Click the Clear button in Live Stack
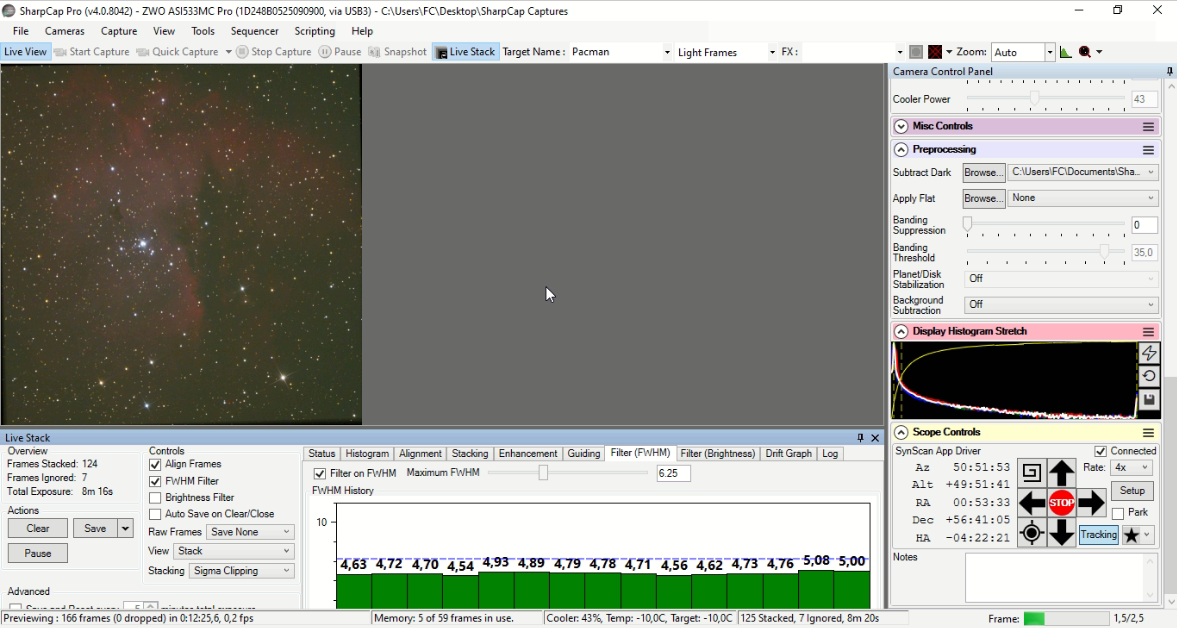 pos(38,528)
